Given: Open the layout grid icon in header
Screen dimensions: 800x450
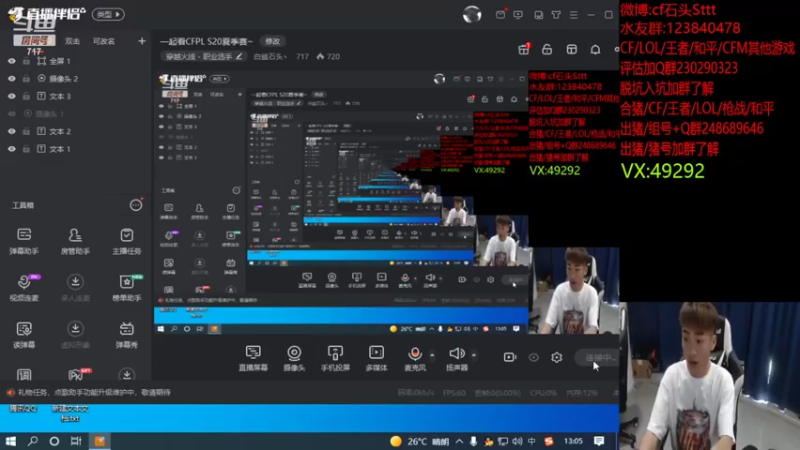Looking at the screenshot, I should [571, 49].
